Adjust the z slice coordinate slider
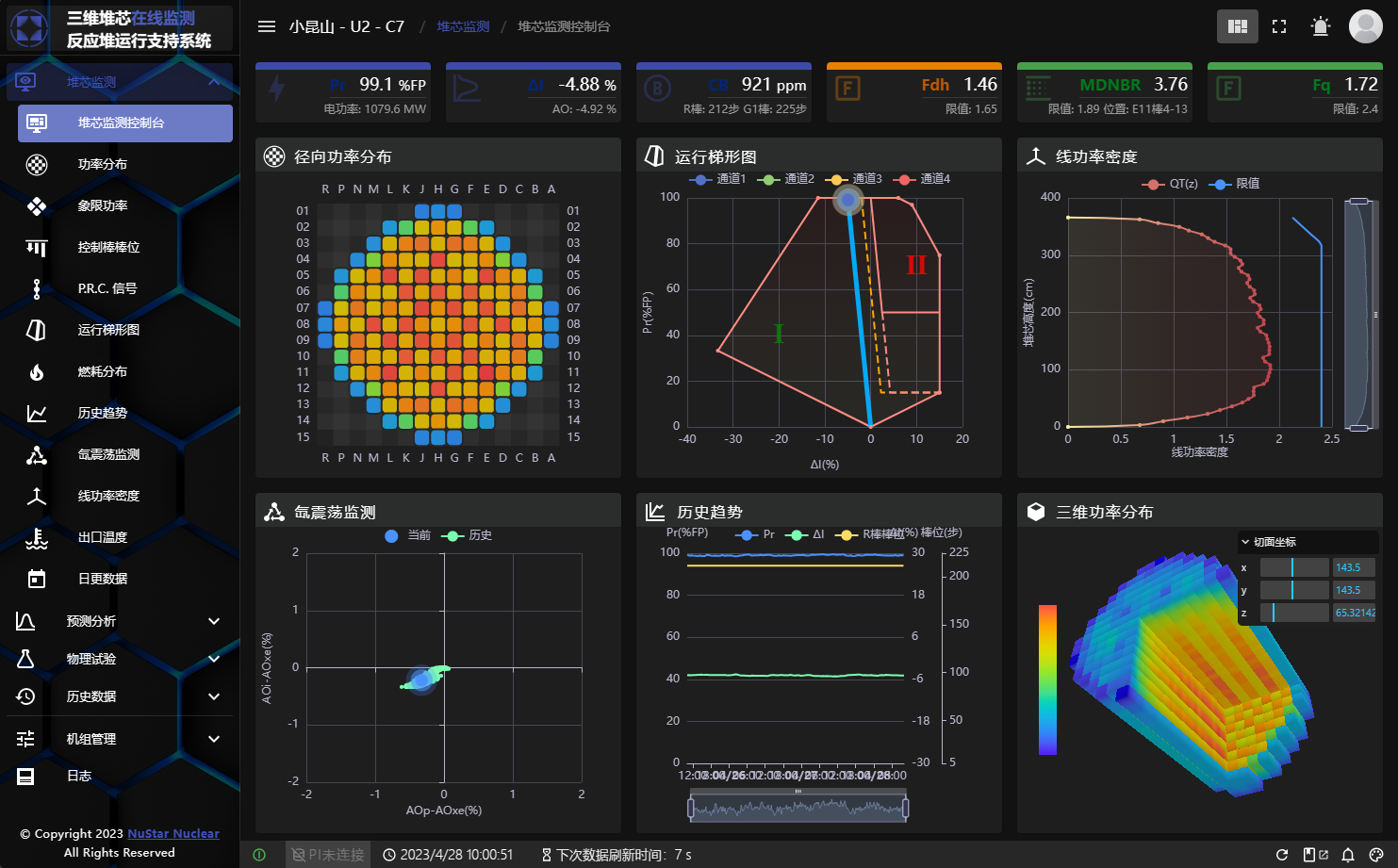The width and height of the screenshot is (1398, 868). coord(1294,613)
